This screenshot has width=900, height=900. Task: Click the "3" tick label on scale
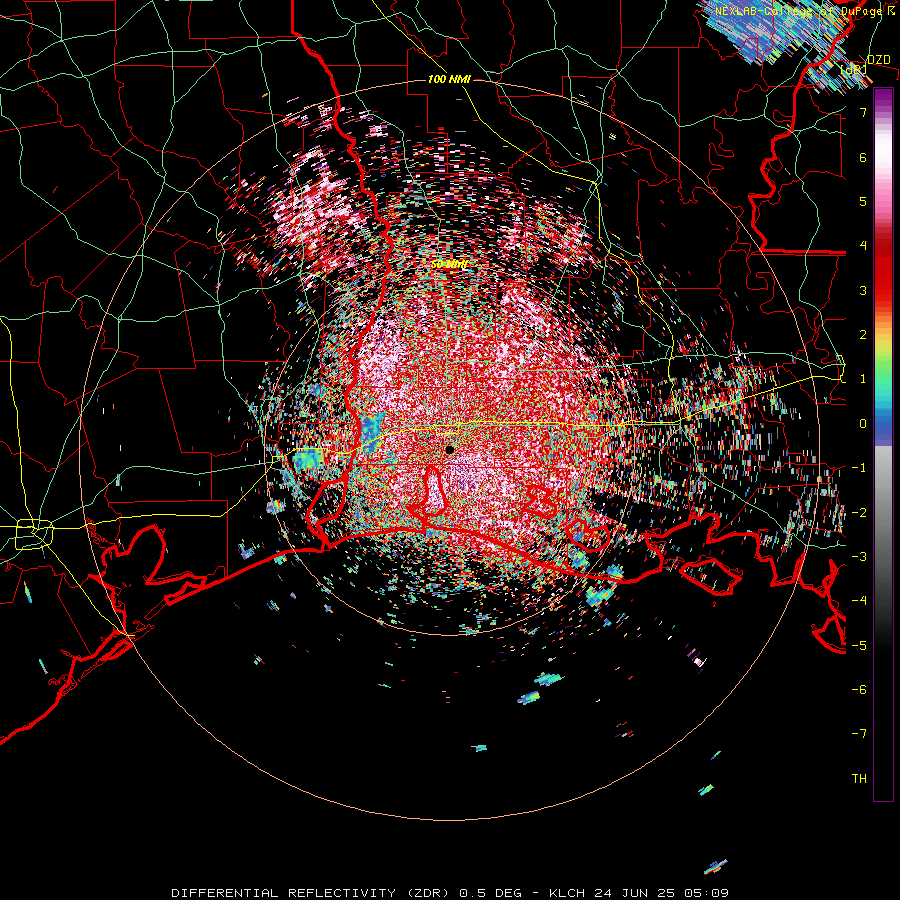click(863, 290)
